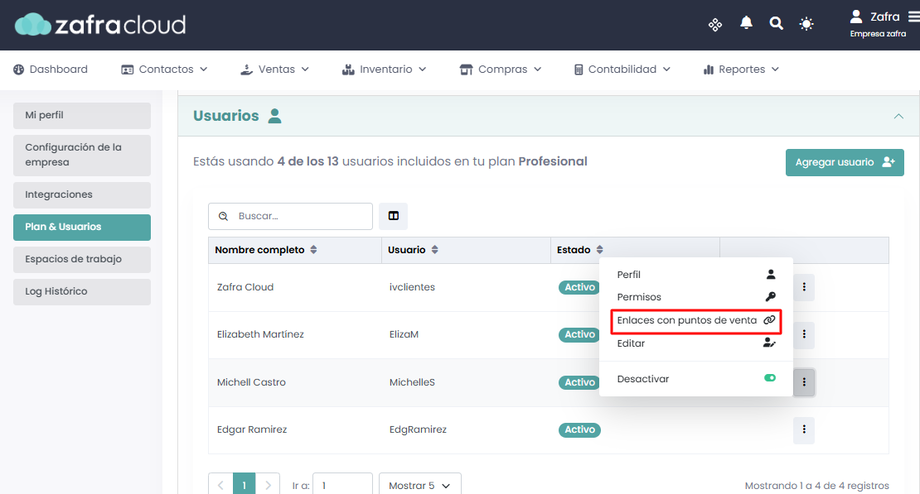Image resolution: width=920 pixels, height=494 pixels.
Task: Click the Activo badge for Edgar Ramirez
Action: pos(580,429)
